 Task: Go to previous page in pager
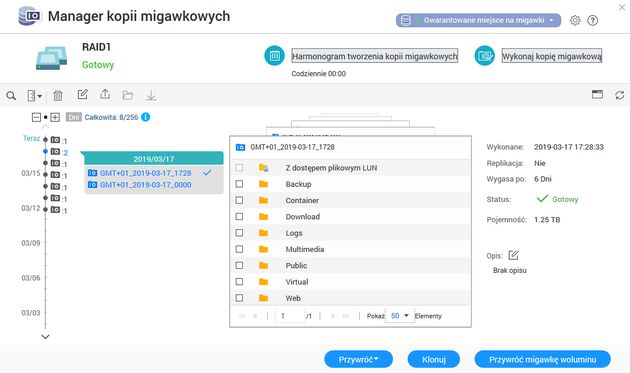pos(255,316)
